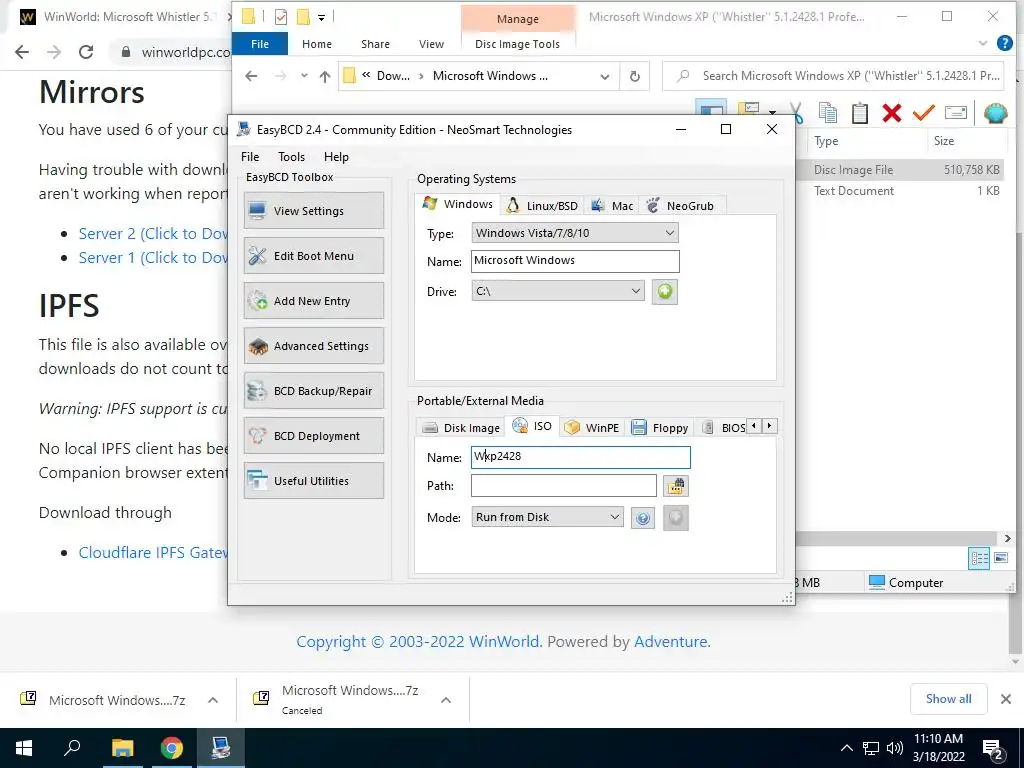
Task: Click Explorer help question mark icon
Action: click(x=1004, y=43)
